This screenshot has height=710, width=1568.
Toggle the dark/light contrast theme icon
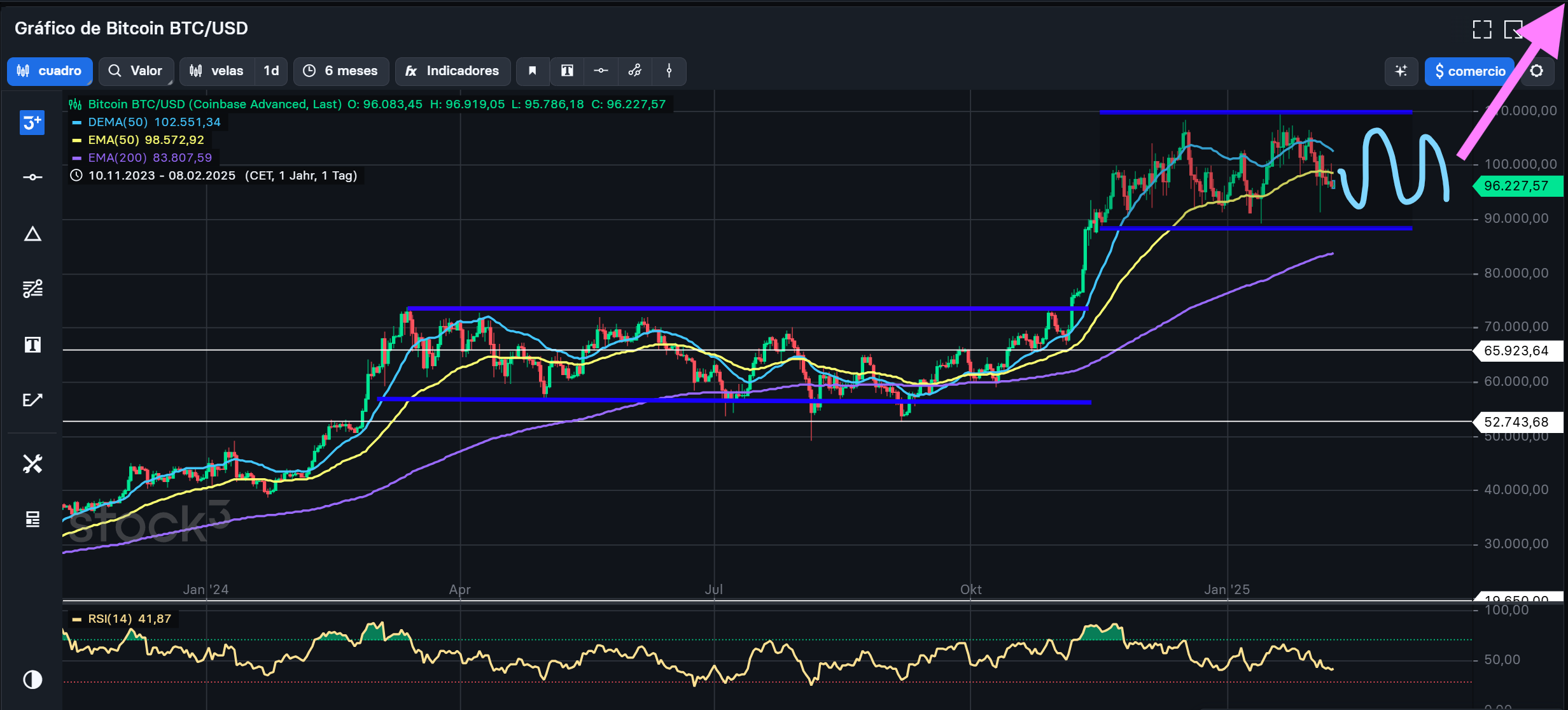pos(32,679)
